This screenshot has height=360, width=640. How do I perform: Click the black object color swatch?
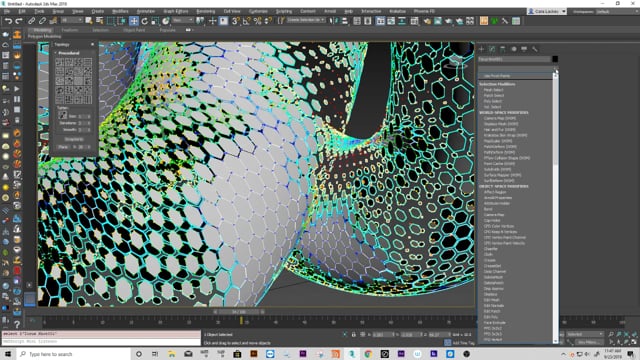pos(555,59)
